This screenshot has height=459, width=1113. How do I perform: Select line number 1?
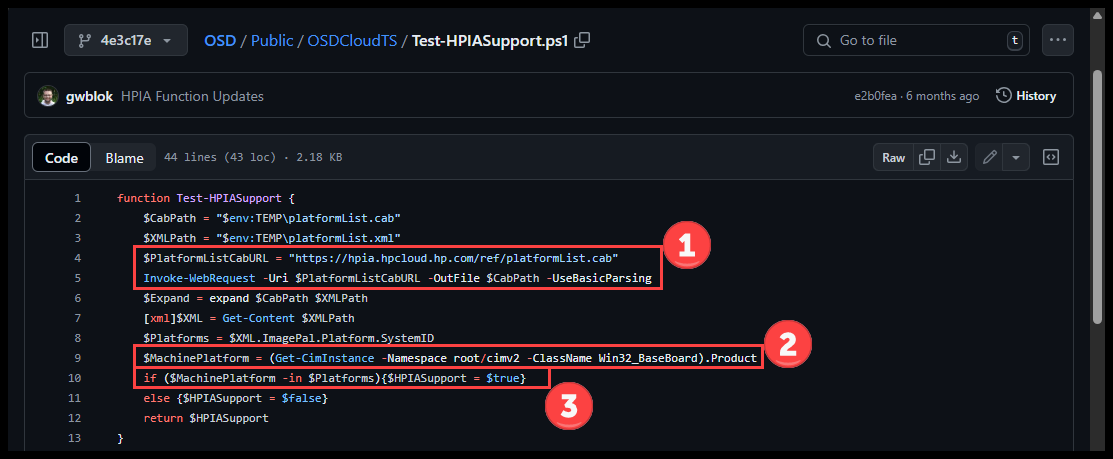(x=77, y=198)
